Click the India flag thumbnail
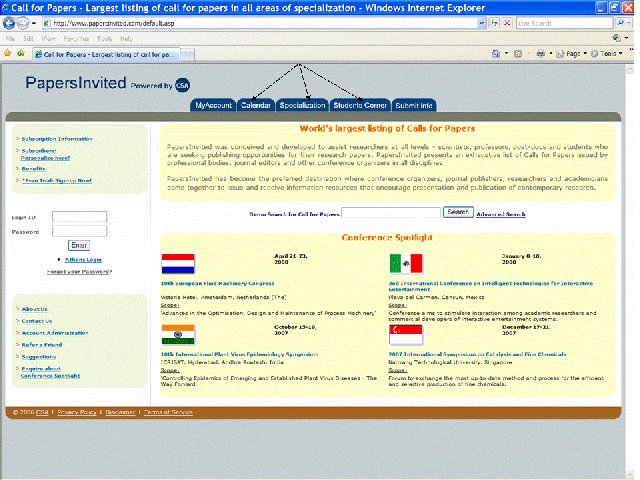The height and width of the screenshot is (480, 640). tap(178, 335)
